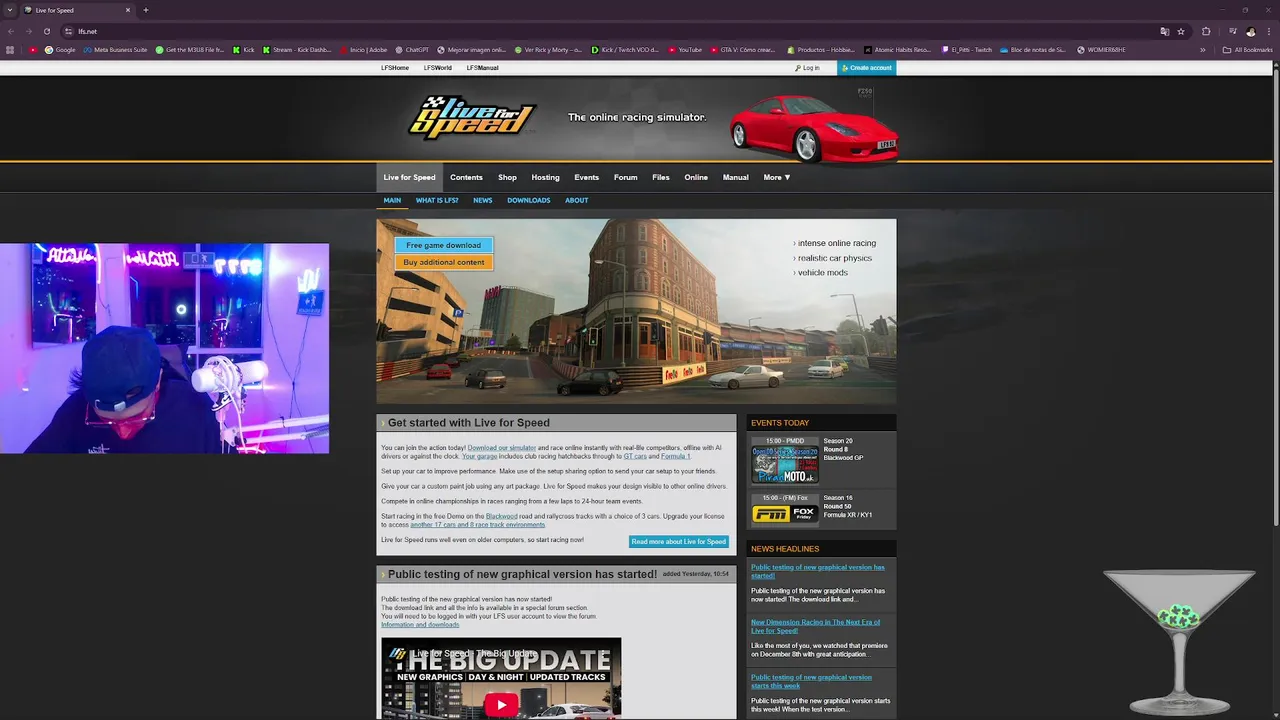Open the Files nav menu item

[661, 178]
